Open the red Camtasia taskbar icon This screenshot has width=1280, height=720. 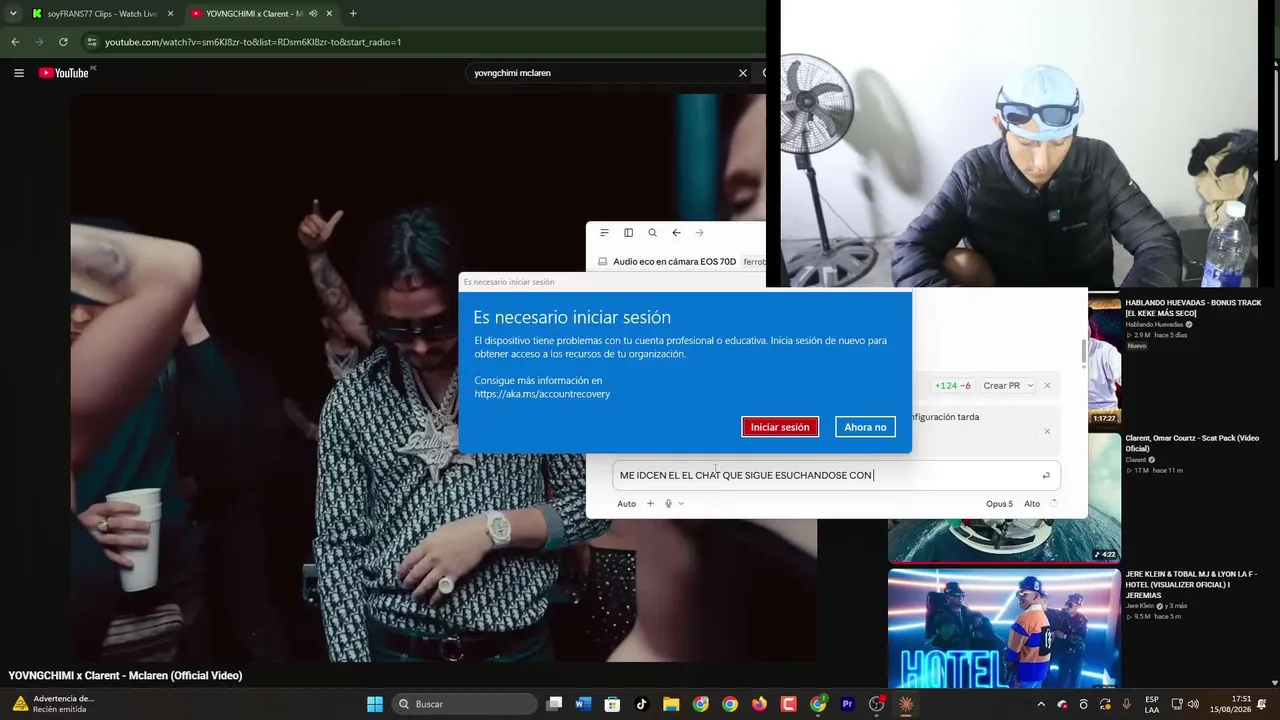coord(788,704)
